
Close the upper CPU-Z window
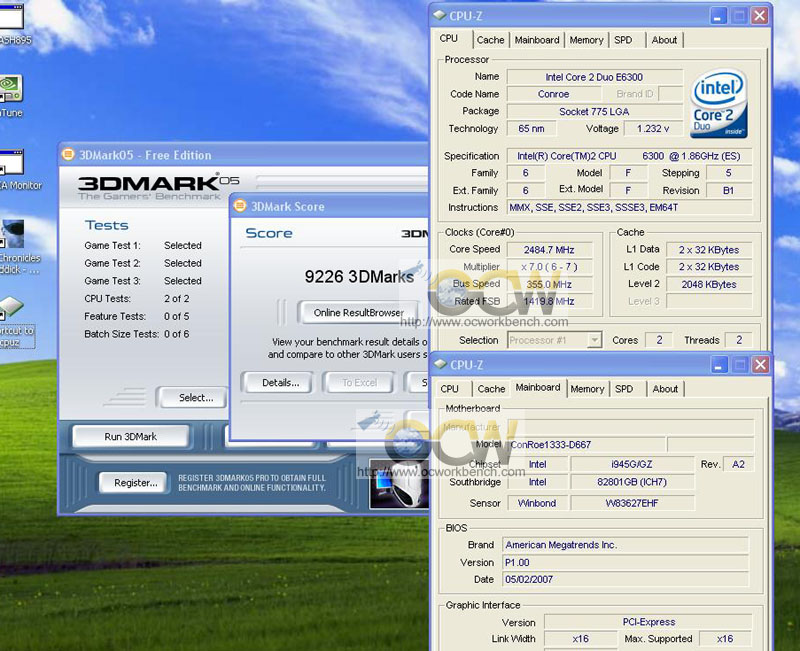point(760,16)
